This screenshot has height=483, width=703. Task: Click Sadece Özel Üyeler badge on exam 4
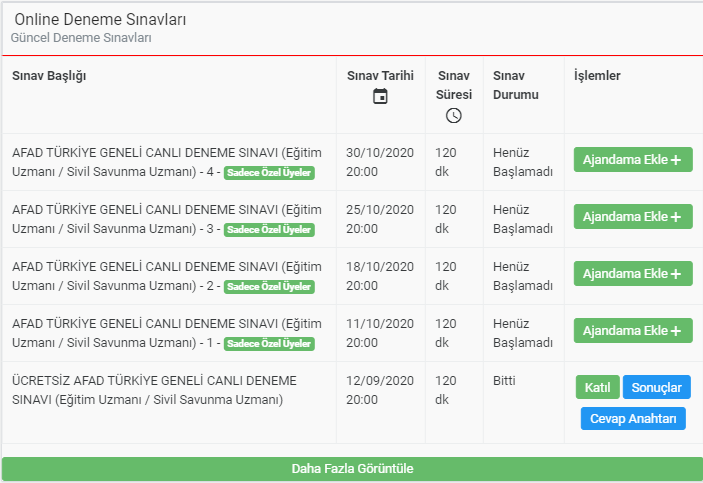[x=269, y=173]
